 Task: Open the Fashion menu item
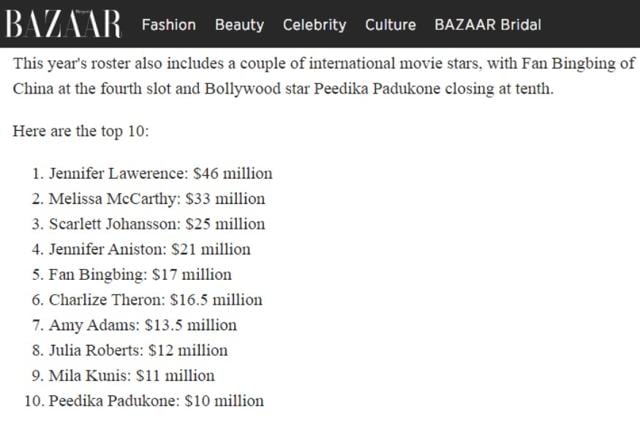[x=169, y=25]
